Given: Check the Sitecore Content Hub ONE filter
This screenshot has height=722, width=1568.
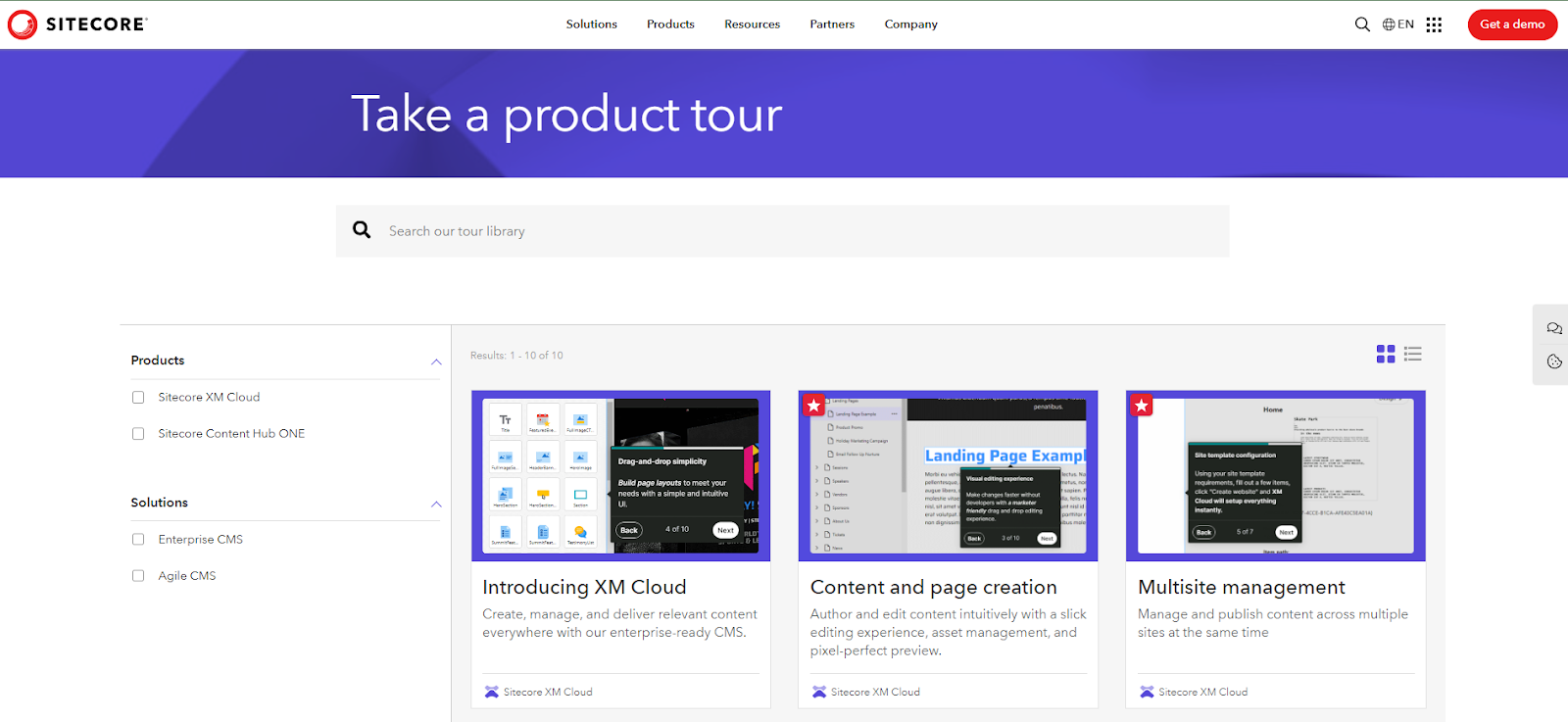Looking at the screenshot, I should click(x=138, y=434).
